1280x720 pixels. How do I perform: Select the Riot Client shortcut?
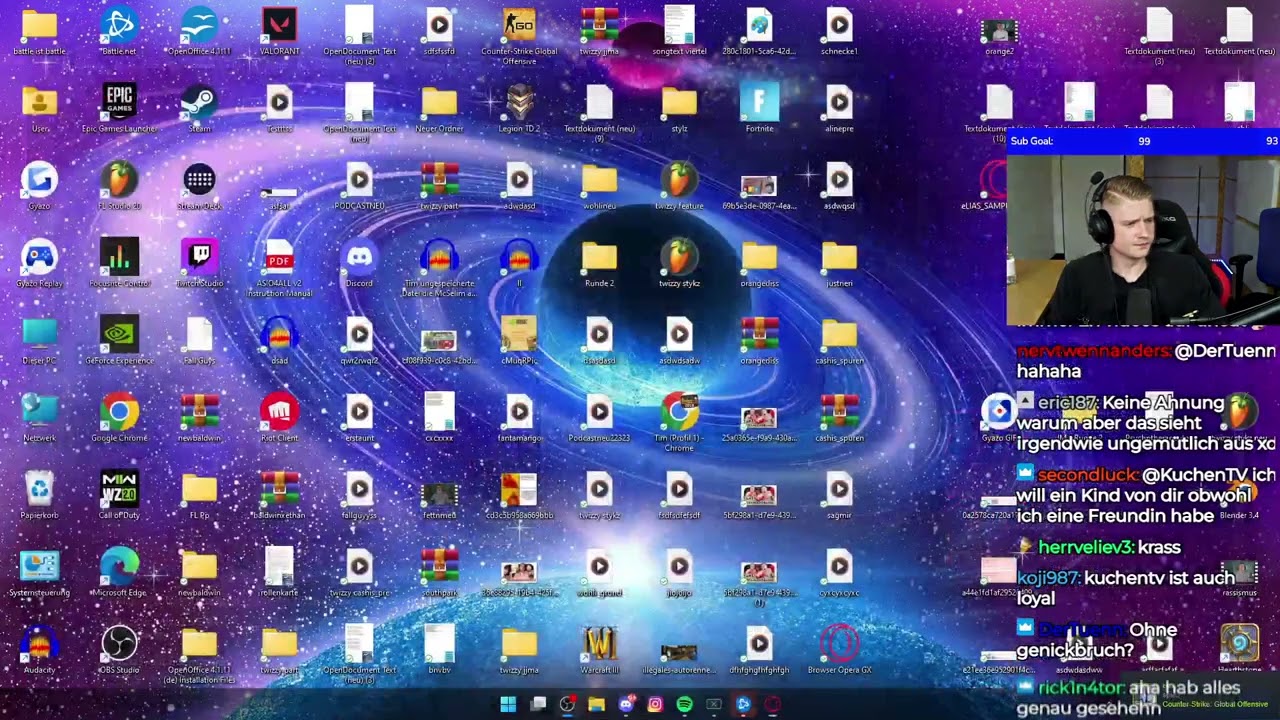tap(279, 418)
